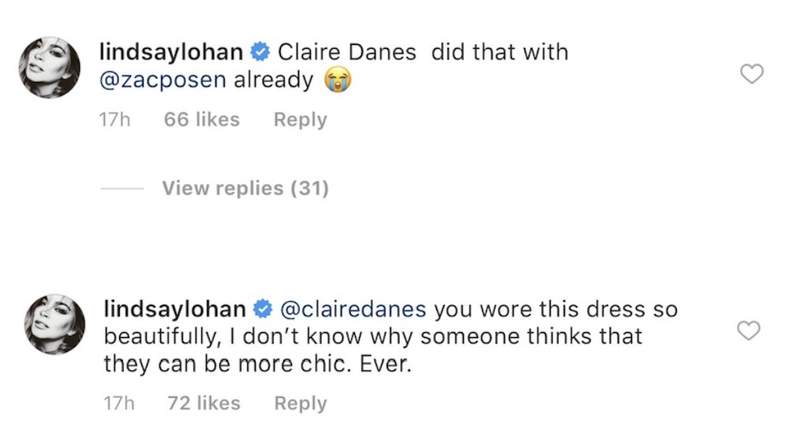Reply to the comment with 66 likes
This screenshot has height=430, width=800.
300,120
